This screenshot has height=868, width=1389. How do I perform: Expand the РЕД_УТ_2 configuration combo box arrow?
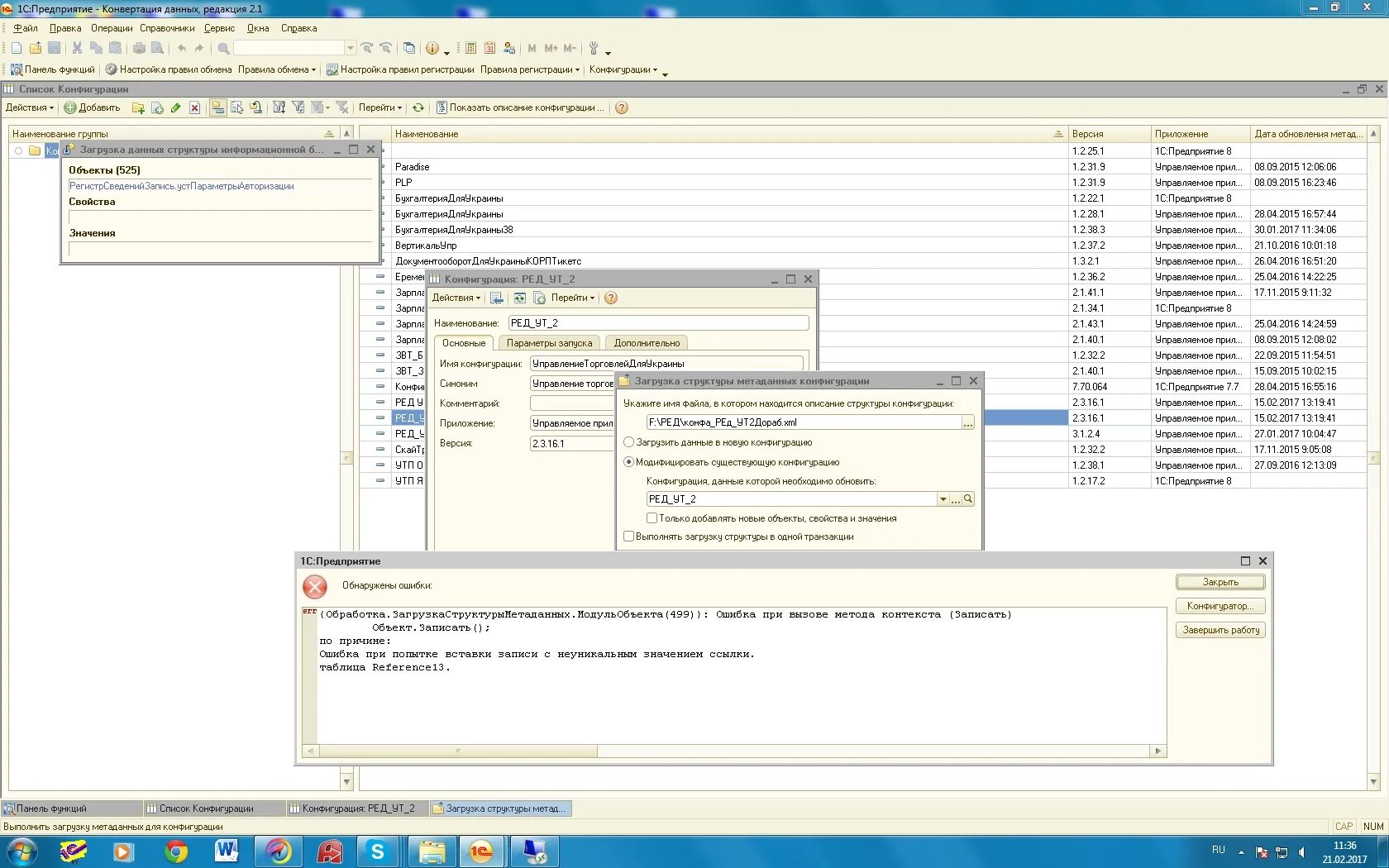(943, 499)
